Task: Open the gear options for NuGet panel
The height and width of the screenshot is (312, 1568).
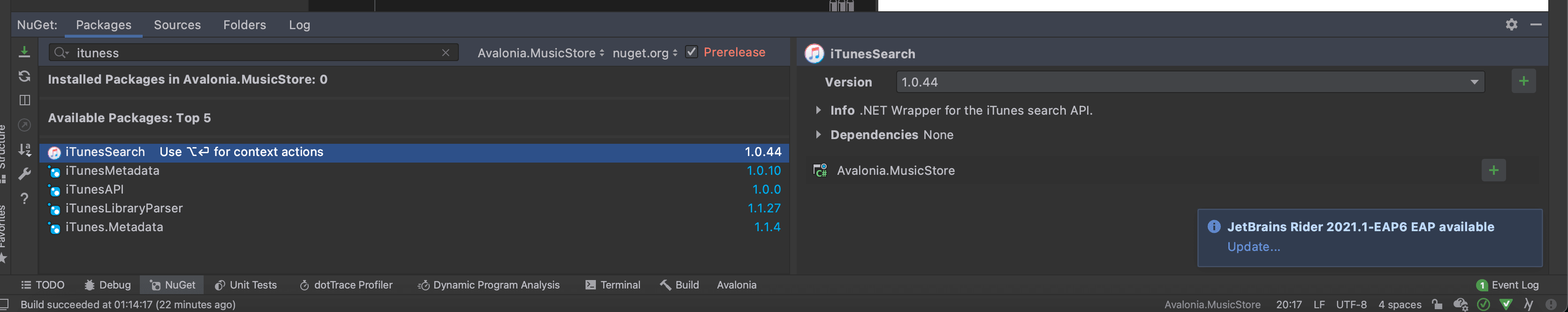Action: point(1511,24)
